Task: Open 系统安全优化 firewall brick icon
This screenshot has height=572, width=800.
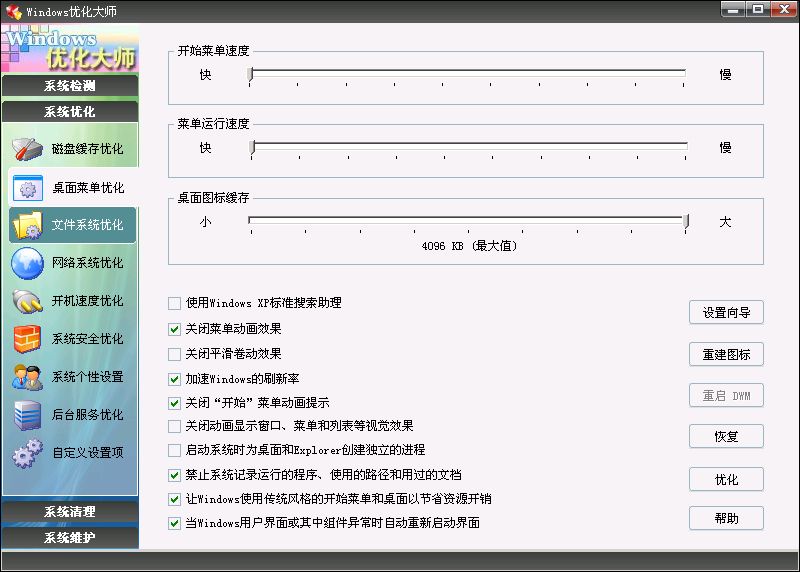Action: point(28,339)
